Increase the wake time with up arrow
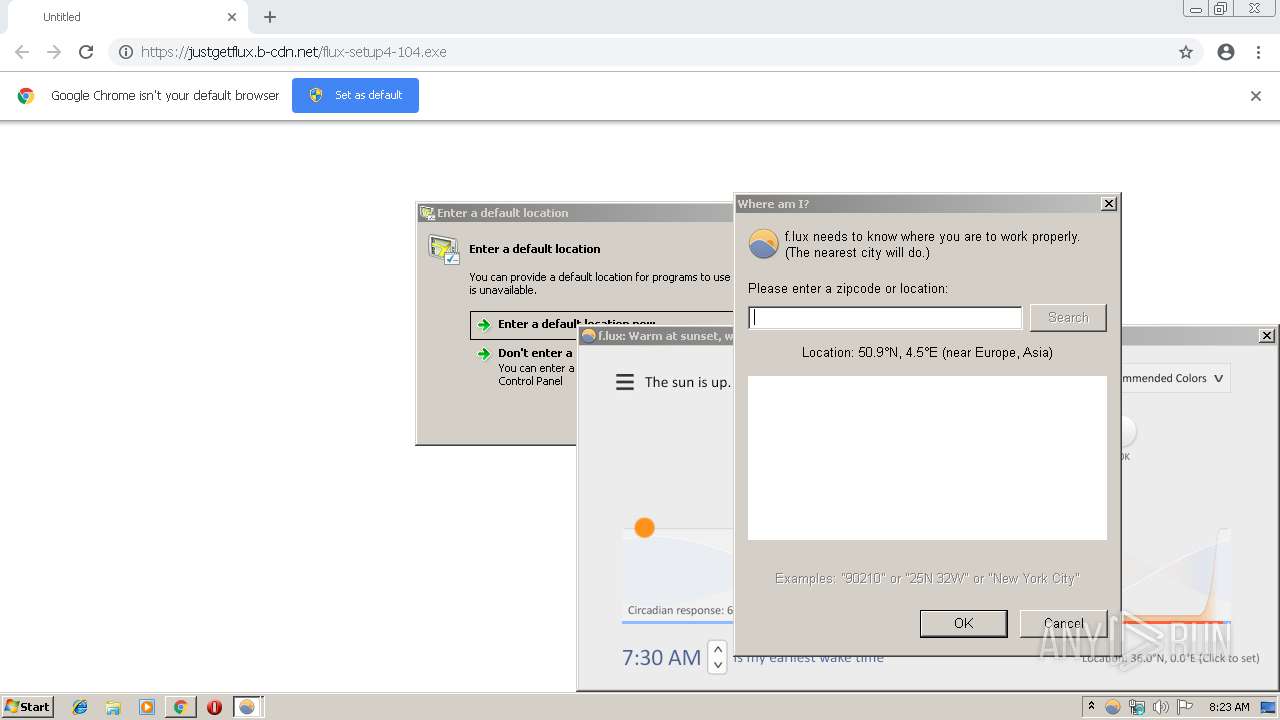 click(x=717, y=649)
